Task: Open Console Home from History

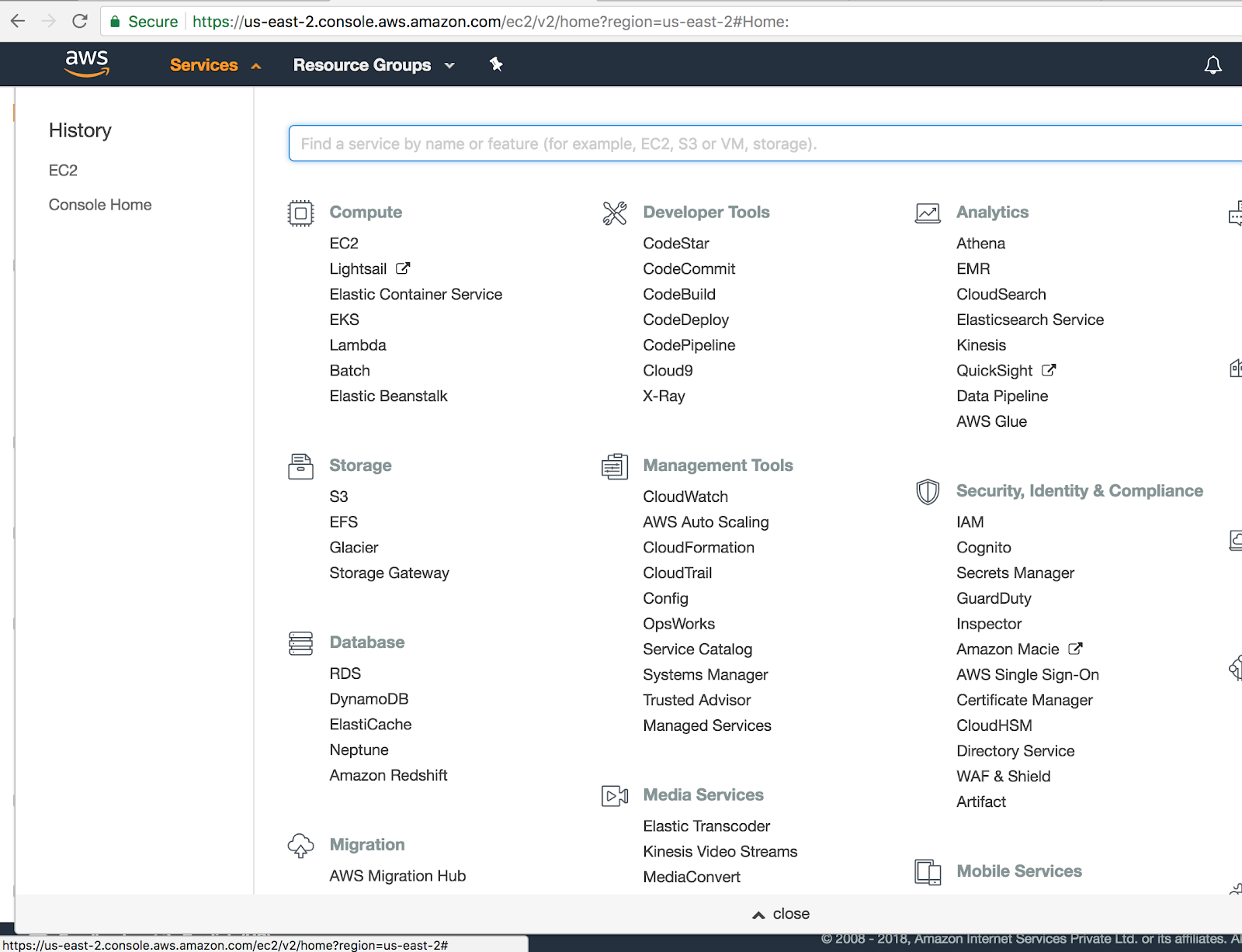Action: coord(100,205)
